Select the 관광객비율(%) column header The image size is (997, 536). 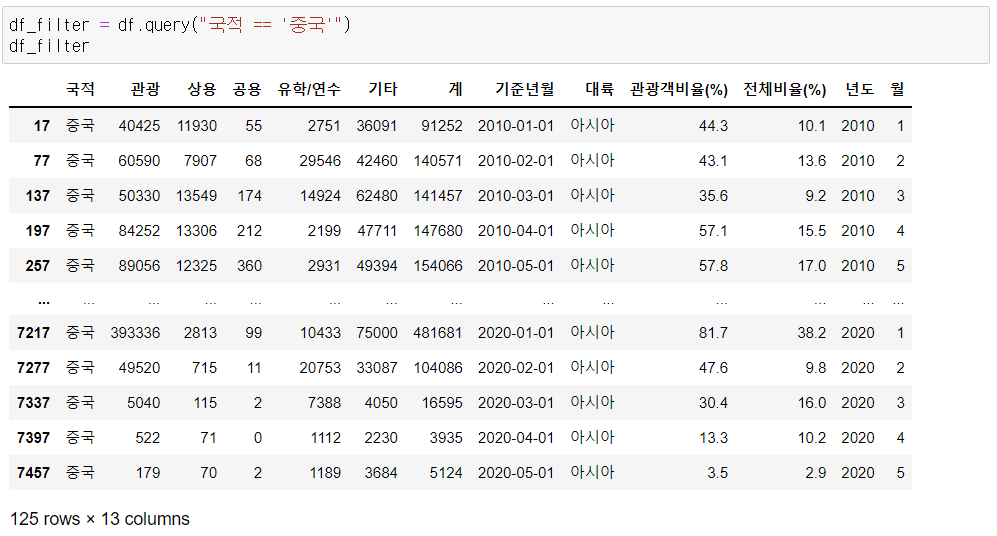[679, 90]
